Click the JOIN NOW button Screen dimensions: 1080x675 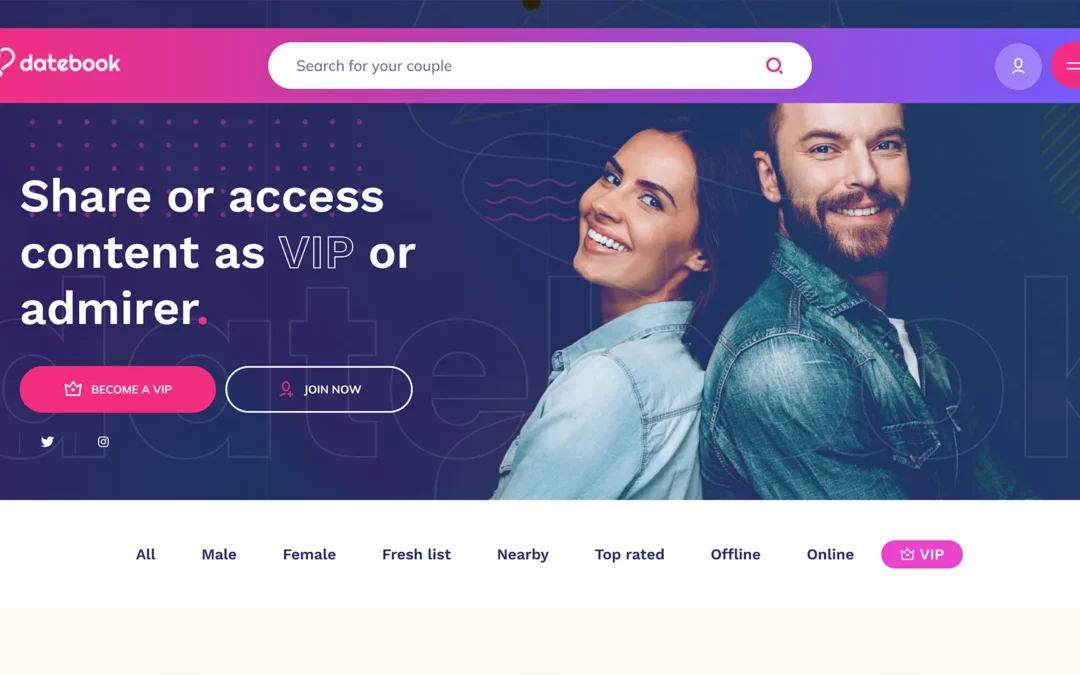(319, 389)
